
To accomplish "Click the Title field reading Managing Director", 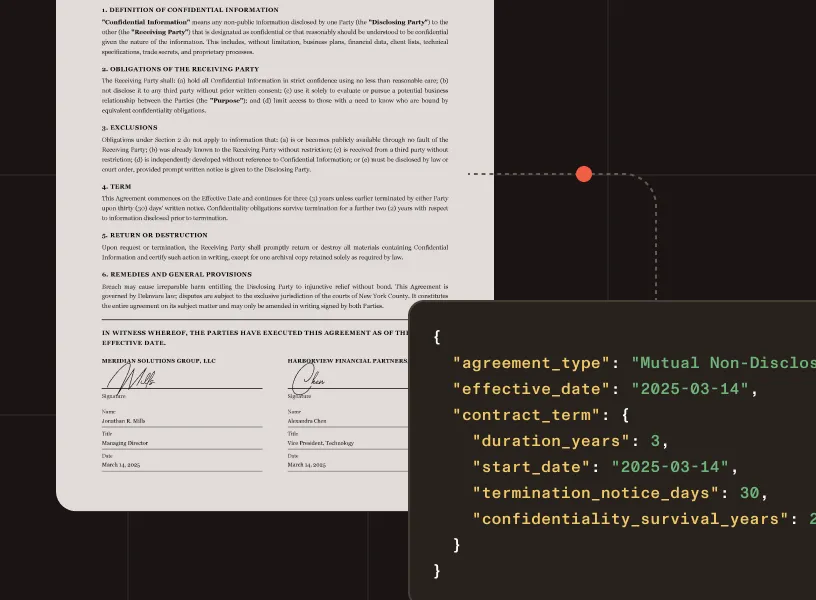I will coord(182,443).
